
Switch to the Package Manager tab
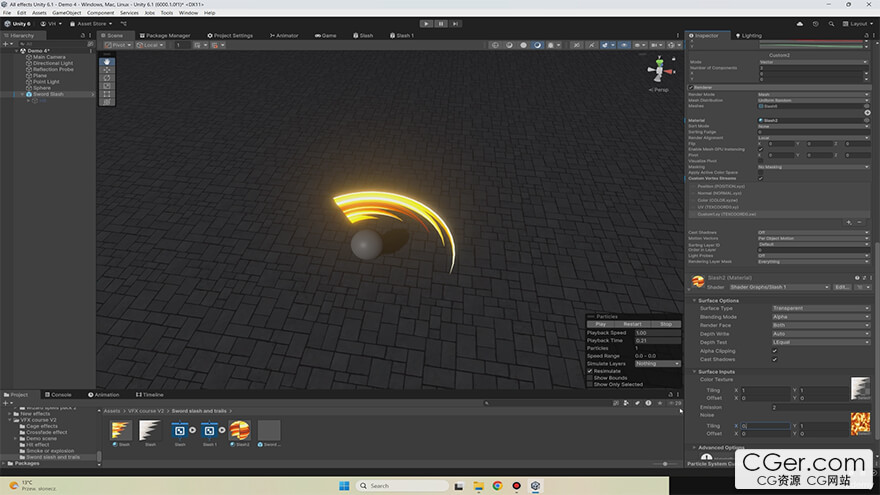click(x=164, y=35)
